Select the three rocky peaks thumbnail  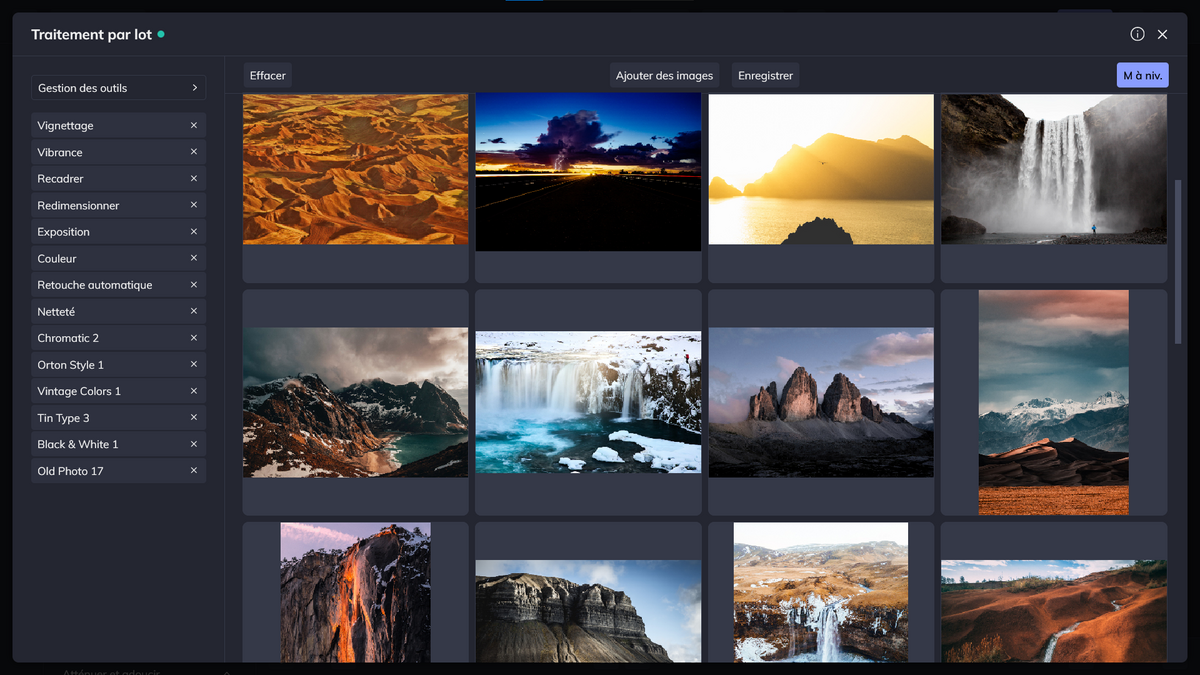(821, 402)
